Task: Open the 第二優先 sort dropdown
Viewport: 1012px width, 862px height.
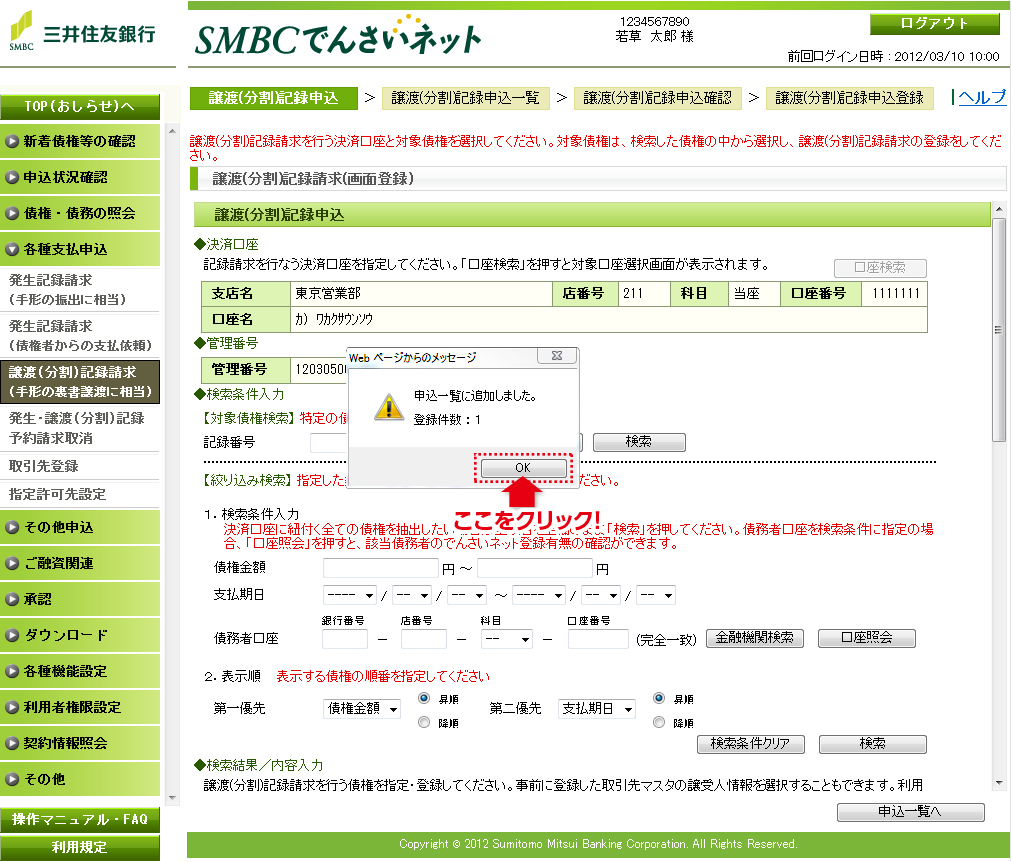Action: 597,709
